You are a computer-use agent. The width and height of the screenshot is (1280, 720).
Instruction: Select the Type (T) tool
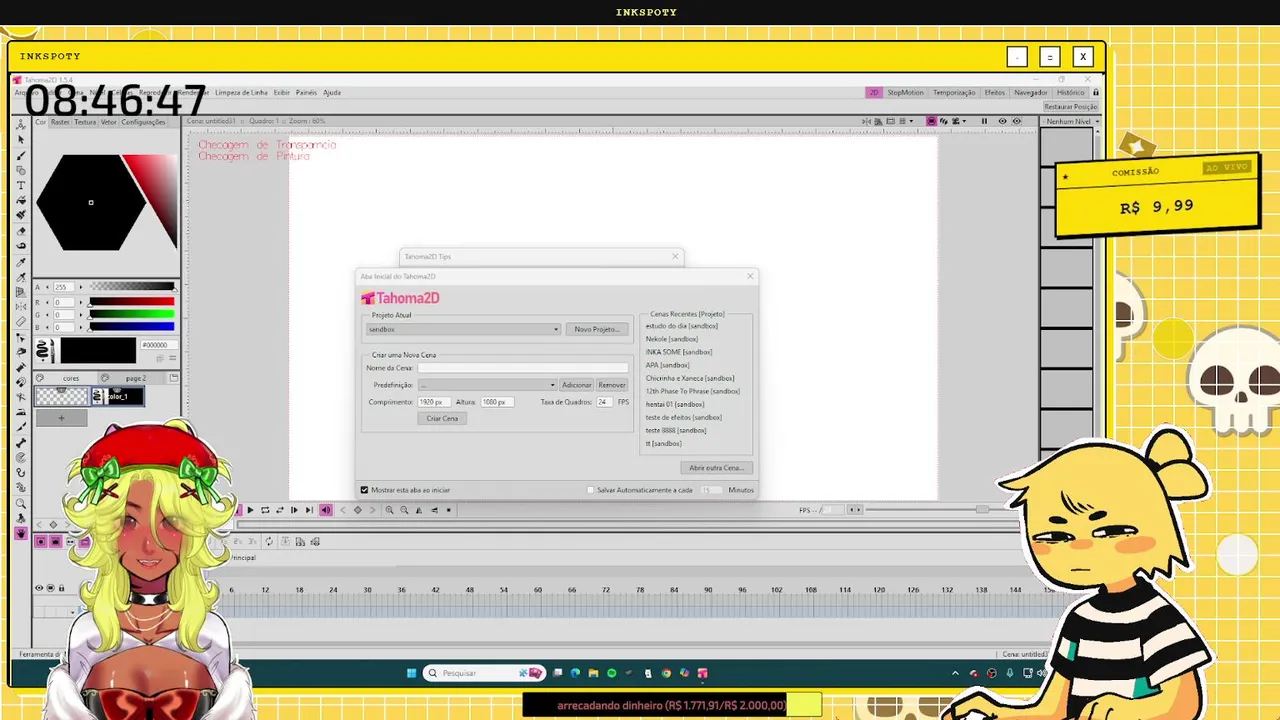20,185
